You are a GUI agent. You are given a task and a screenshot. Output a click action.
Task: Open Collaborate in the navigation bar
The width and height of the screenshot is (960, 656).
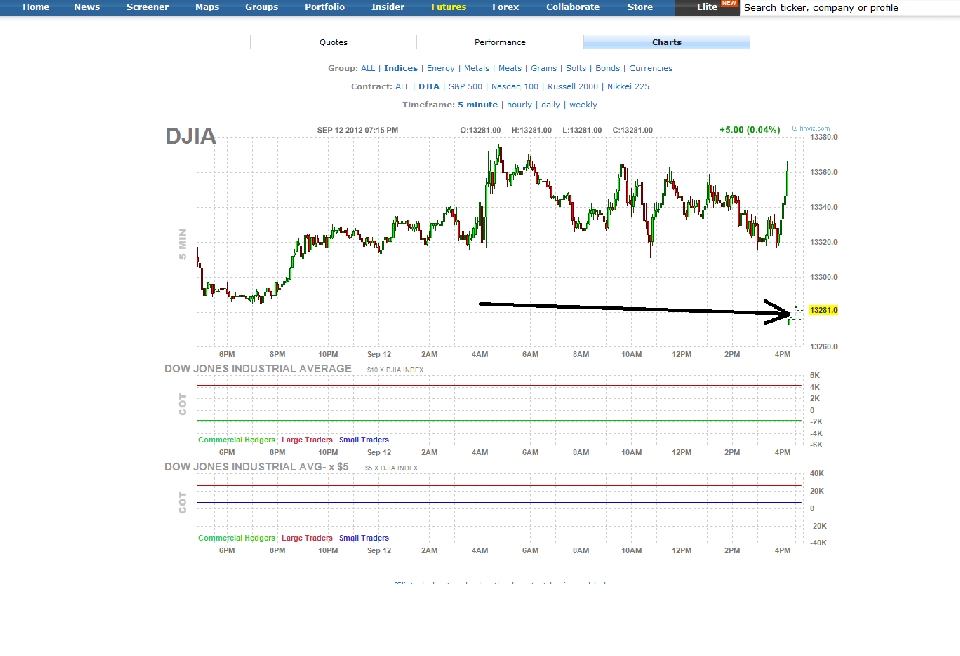(x=573, y=7)
